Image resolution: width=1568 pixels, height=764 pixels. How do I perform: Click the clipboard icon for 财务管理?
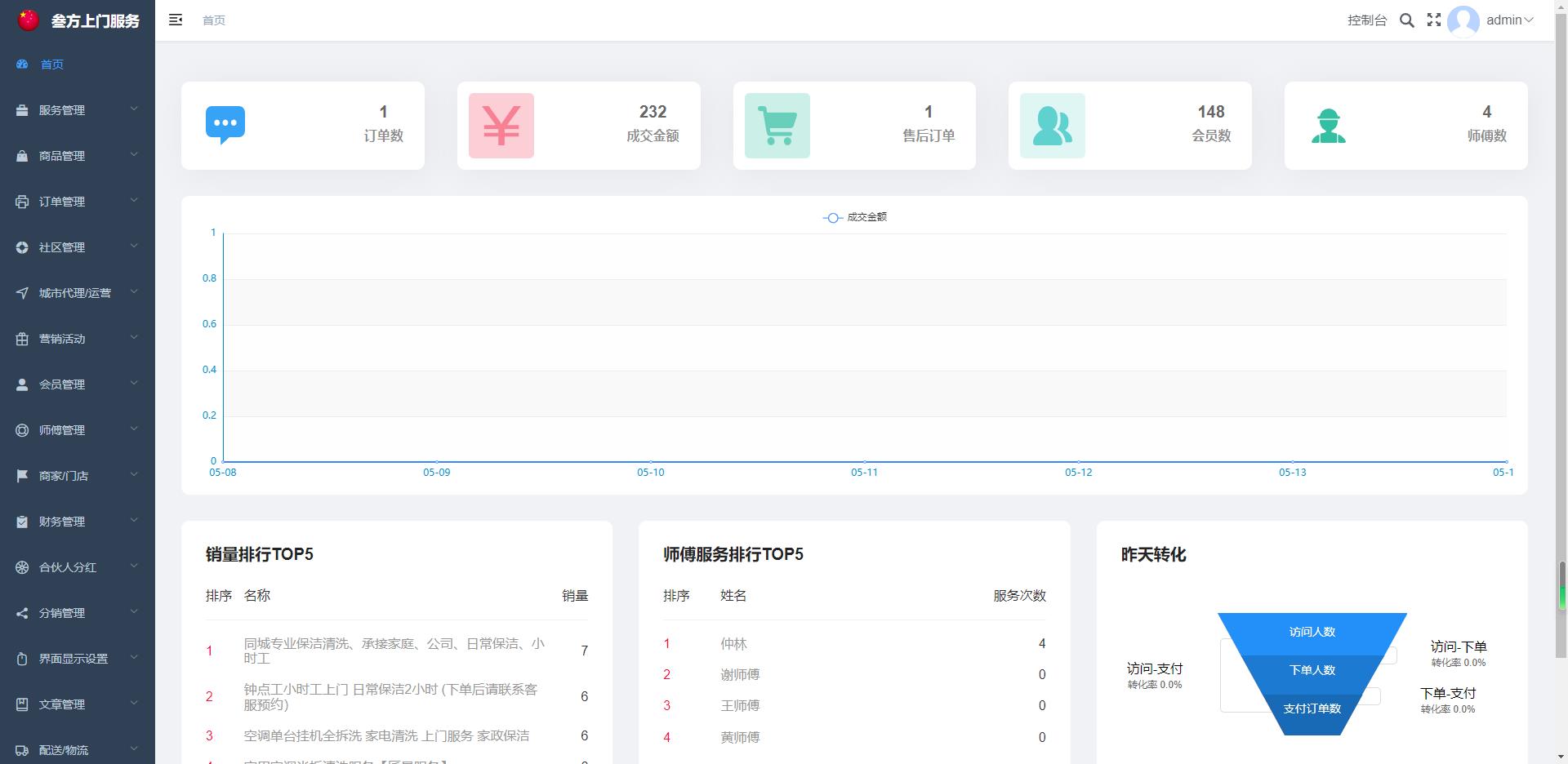22,522
